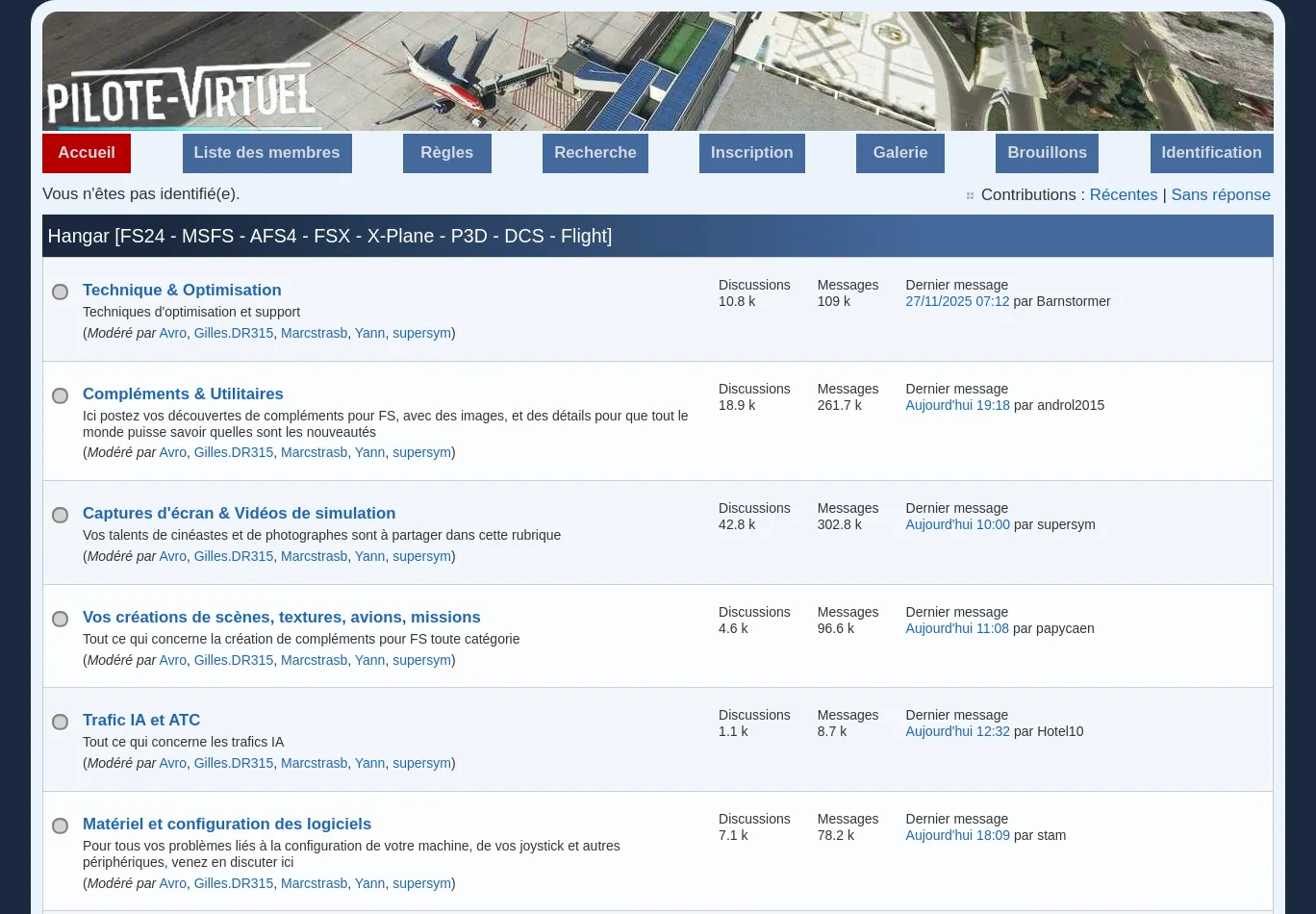Go to the Recherche page
The width and height of the screenshot is (1316, 914).
point(595,153)
